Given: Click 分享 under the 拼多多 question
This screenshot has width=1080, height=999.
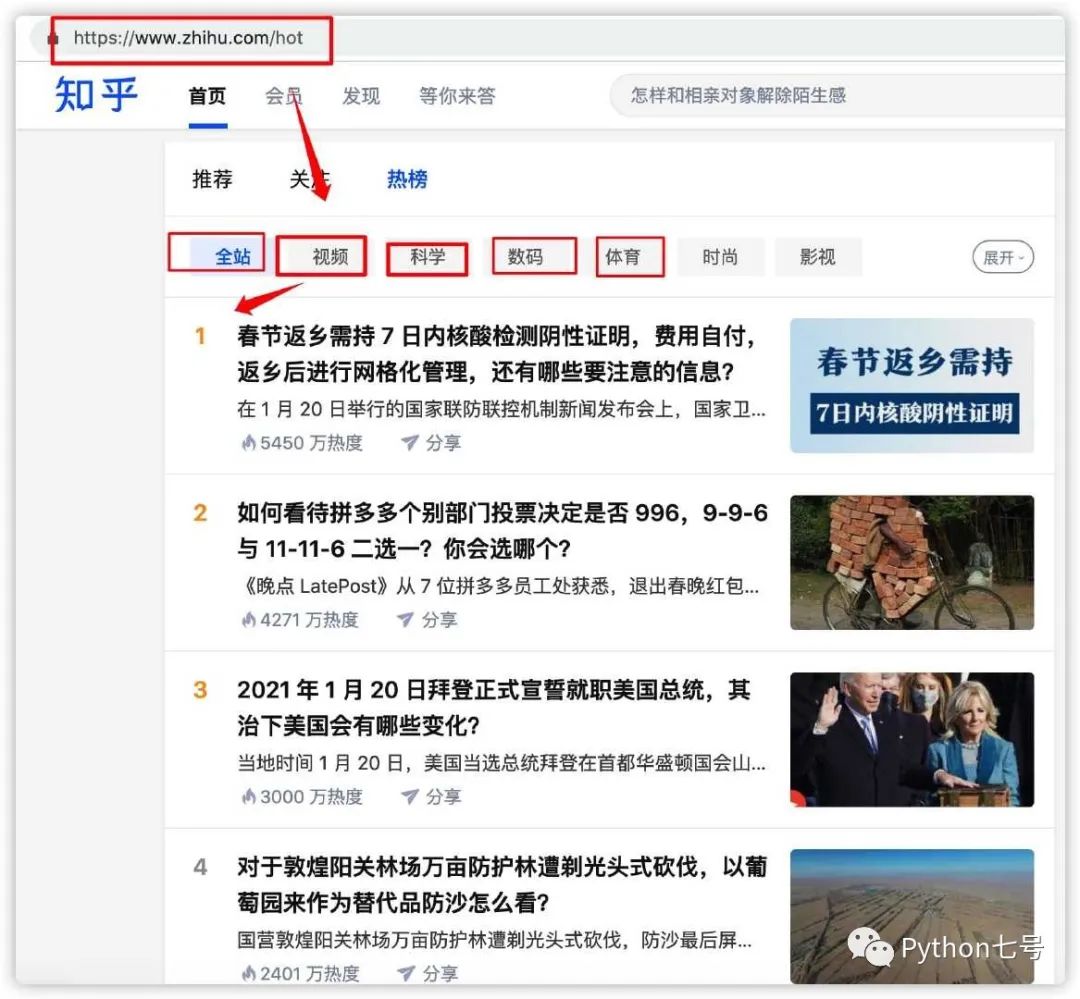Looking at the screenshot, I should pyautogui.click(x=439, y=619).
